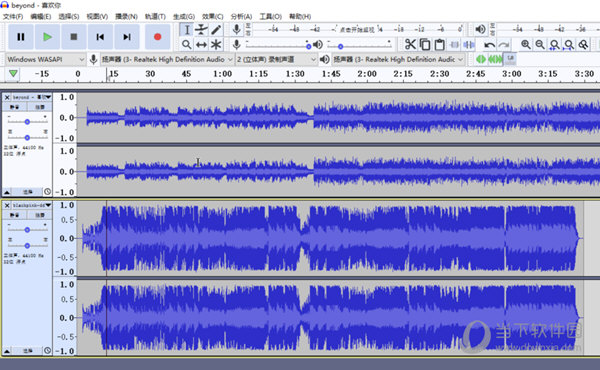Open the playback device Realtek dropdown
600x370 pixels.
pos(398,59)
